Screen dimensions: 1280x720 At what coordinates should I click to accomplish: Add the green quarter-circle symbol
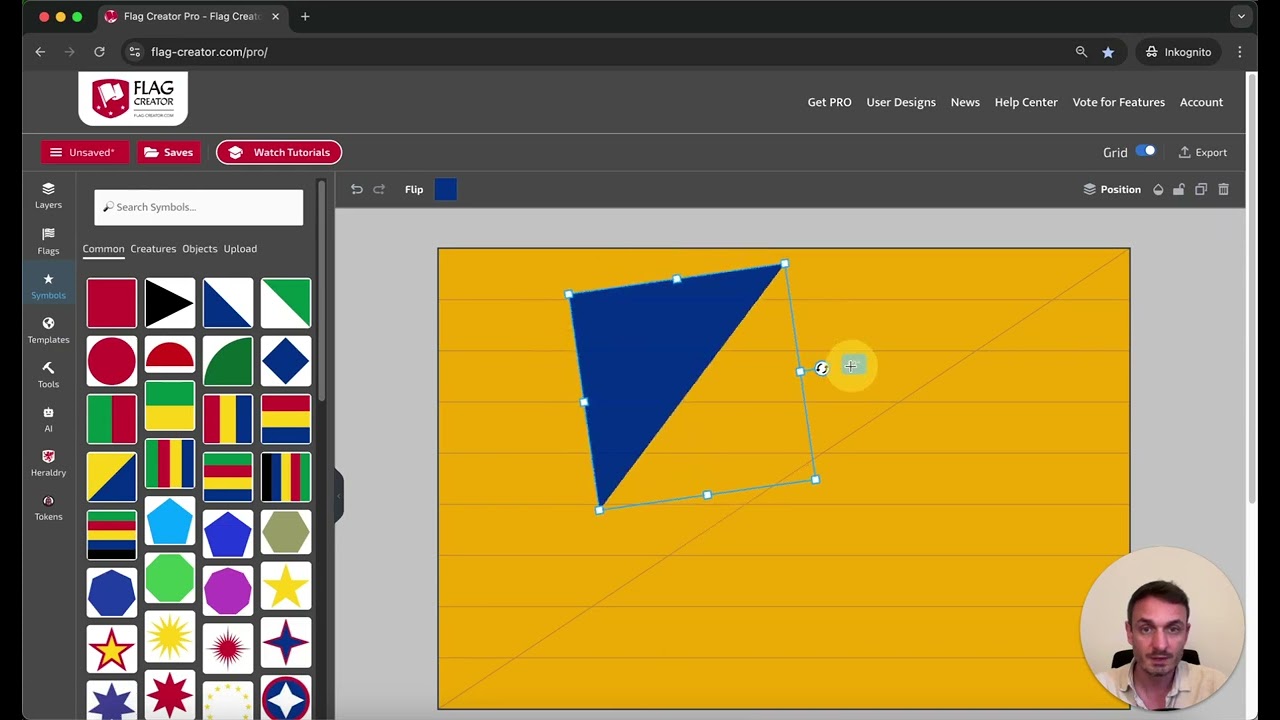227,361
